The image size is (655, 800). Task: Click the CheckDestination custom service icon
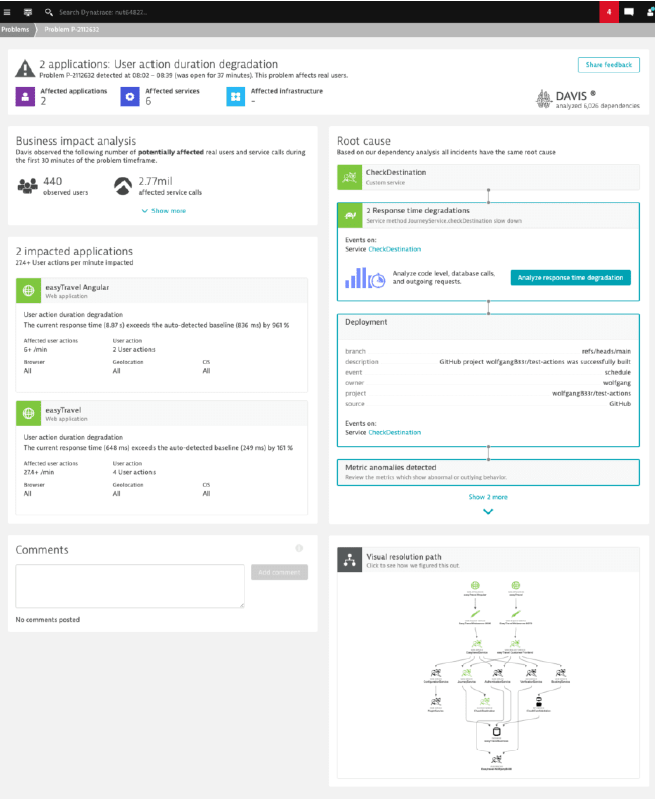pos(349,177)
